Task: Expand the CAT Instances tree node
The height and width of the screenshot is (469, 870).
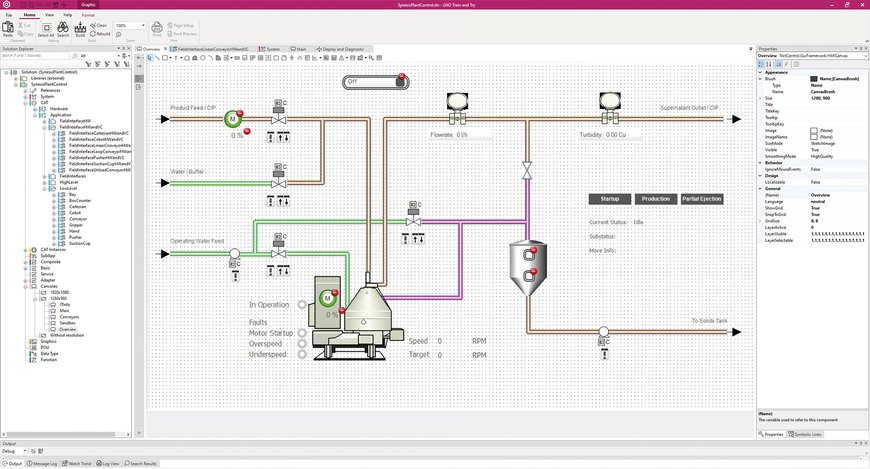Action: click(x=25, y=250)
